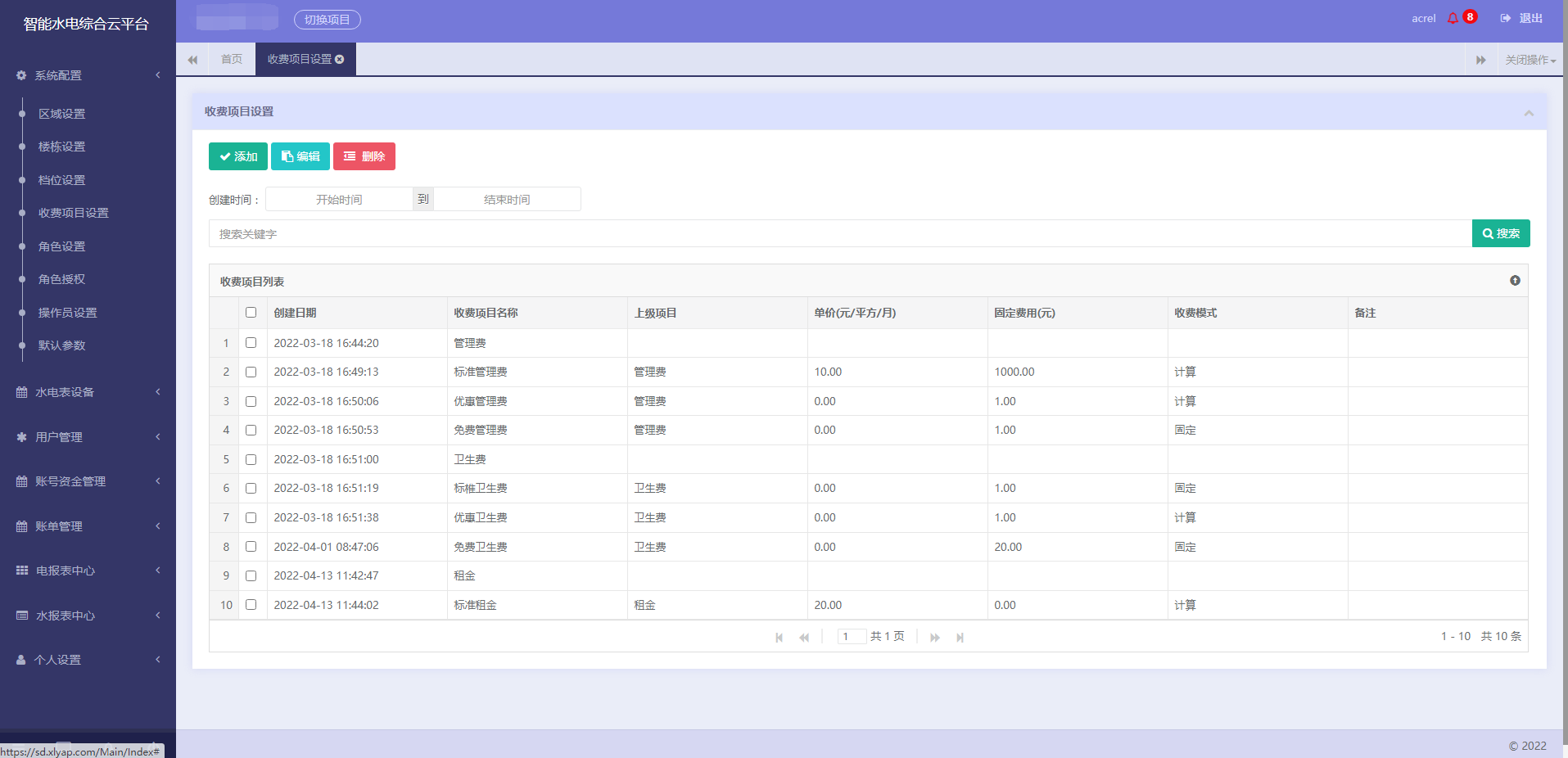Collapse the 收费项目设置 panel with the chevron
This screenshot has width=1568, height=758.
(1529, 113)
